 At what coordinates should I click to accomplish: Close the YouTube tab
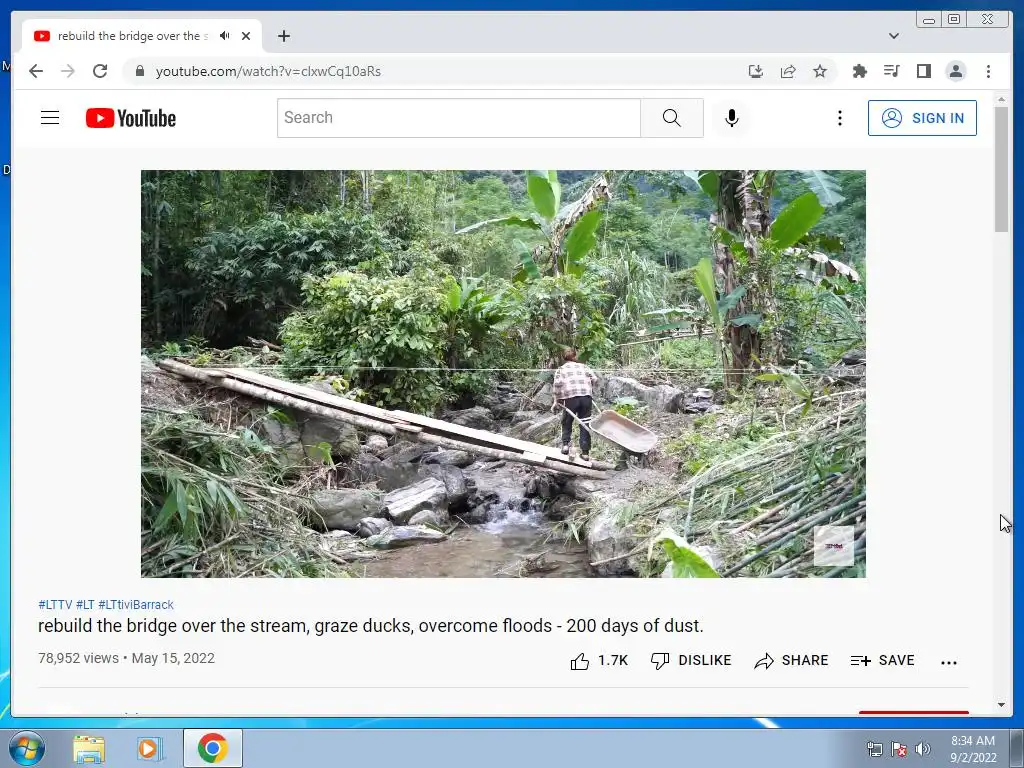pos(246,36)
